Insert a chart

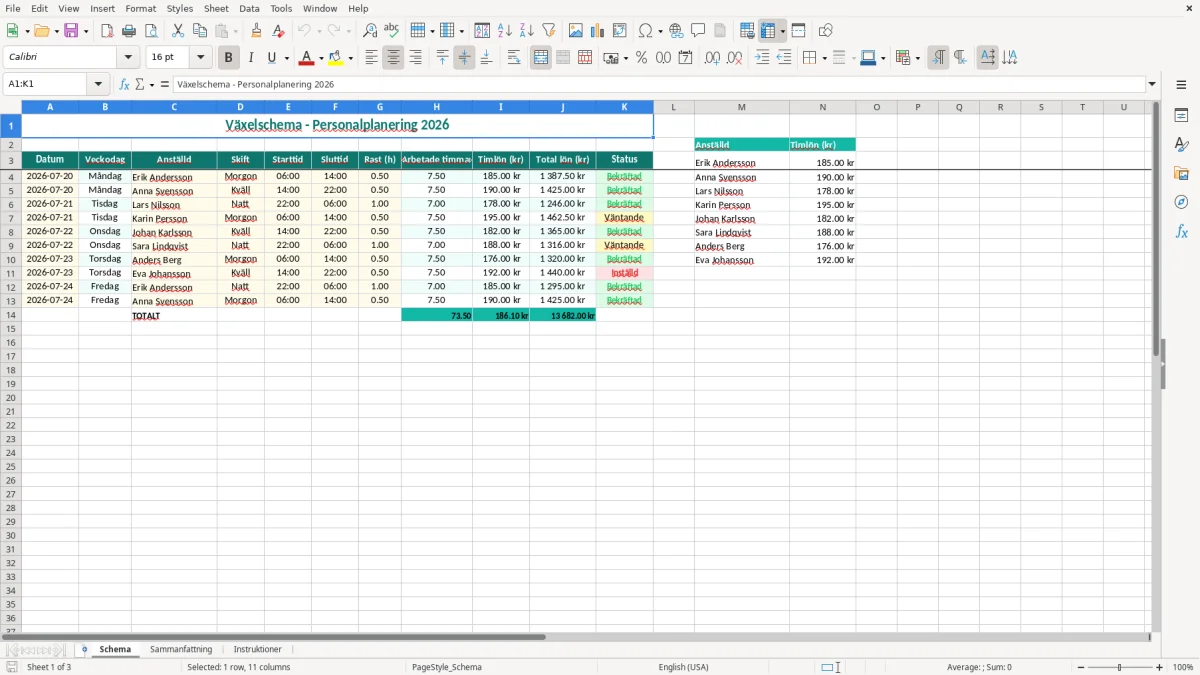tap(598, 31)
